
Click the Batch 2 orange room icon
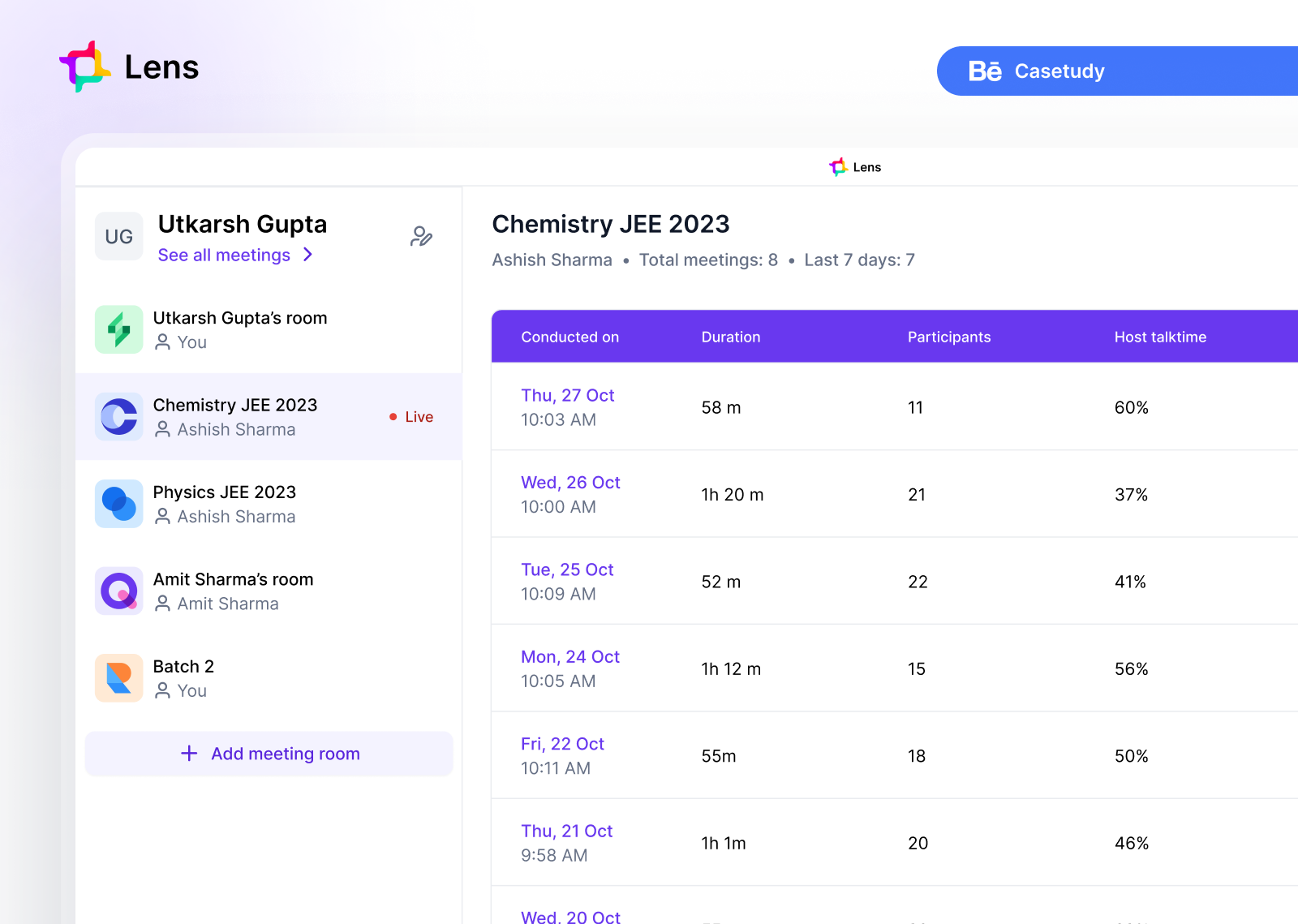click(118, 678)
